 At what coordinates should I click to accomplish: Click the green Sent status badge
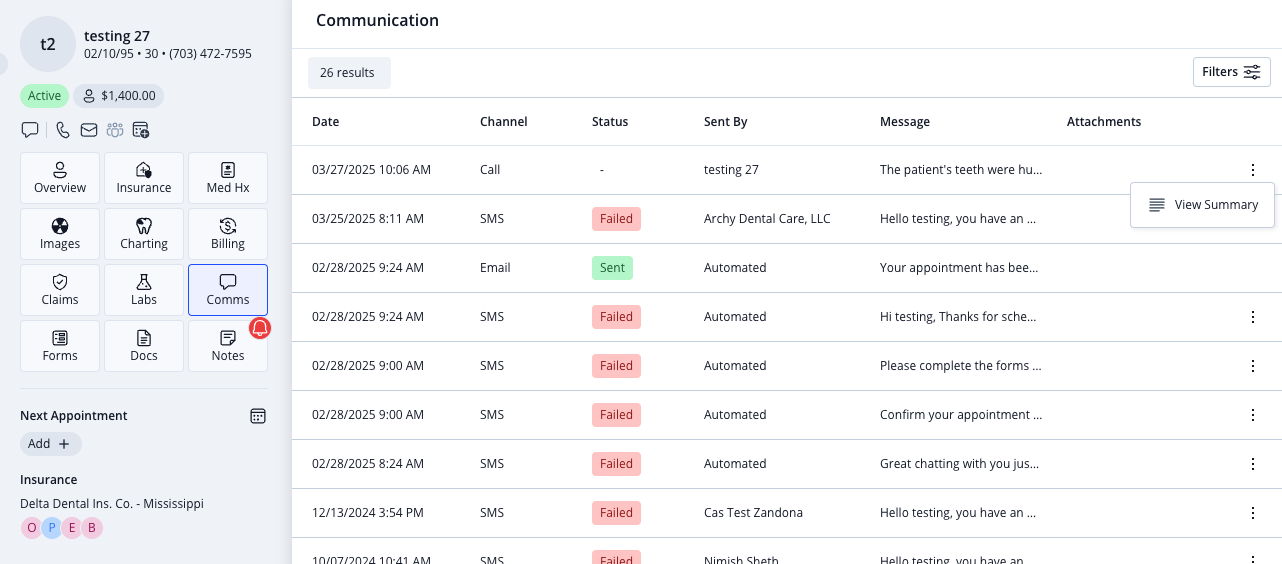coord(612,268)
